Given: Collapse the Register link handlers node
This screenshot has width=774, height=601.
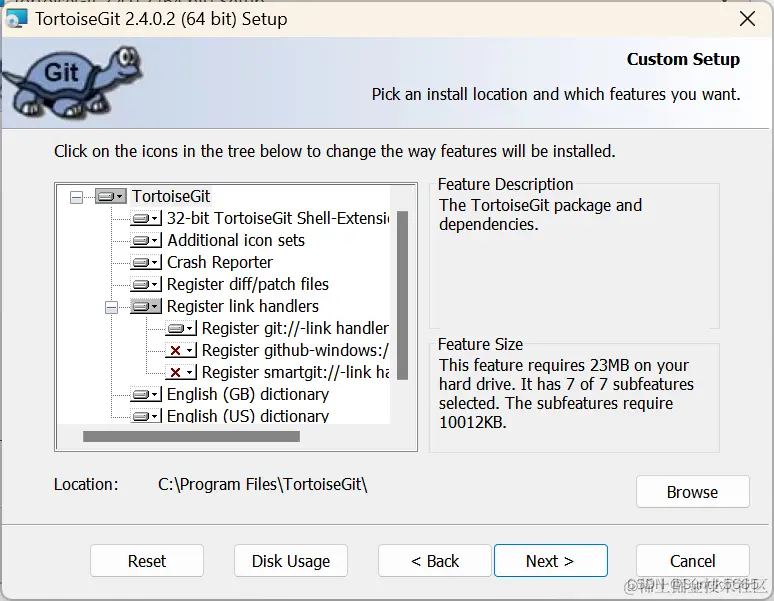Looking at the screenshot, I should coord(112,307).
